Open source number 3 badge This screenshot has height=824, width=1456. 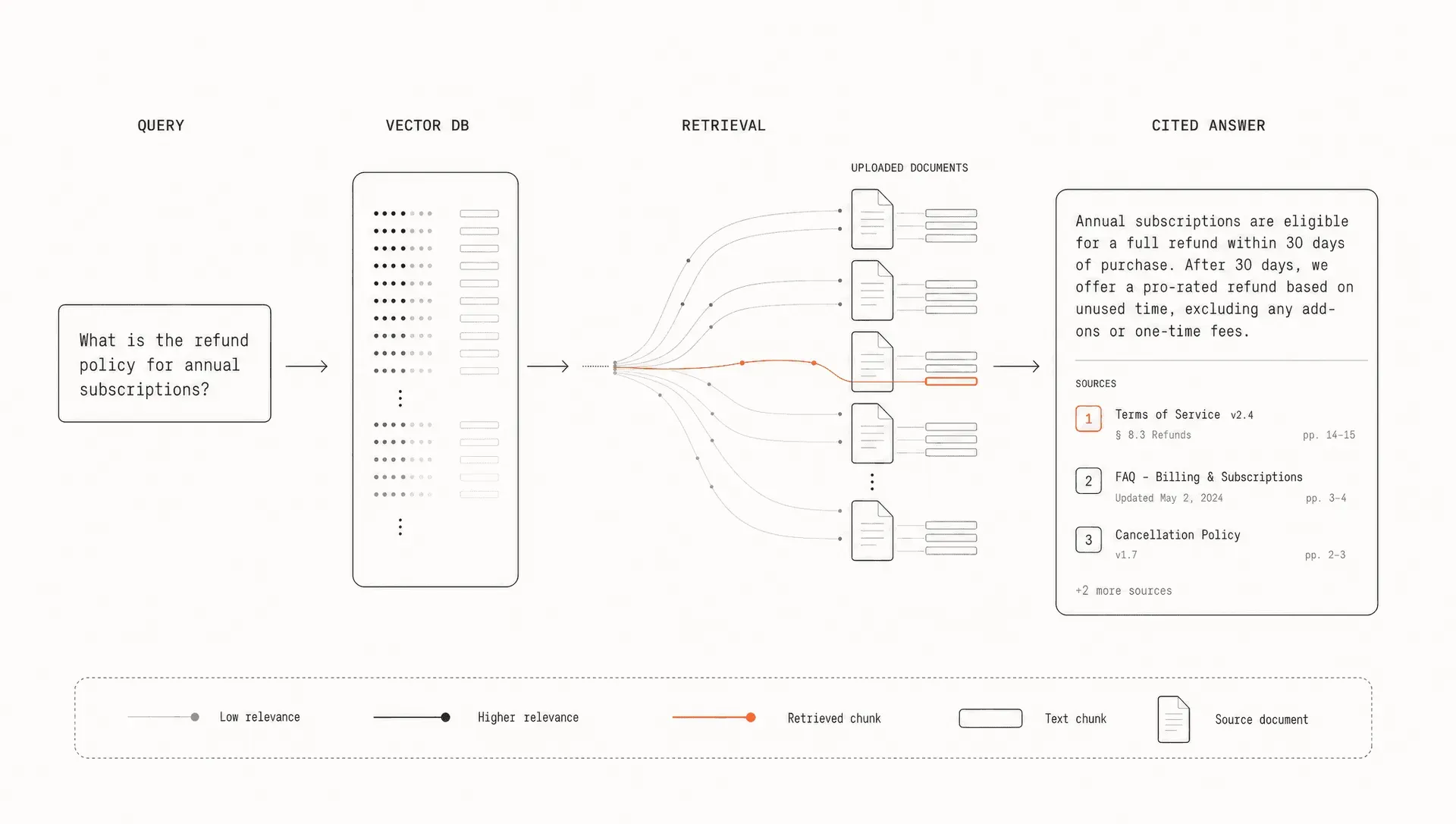pos(1088,539)
